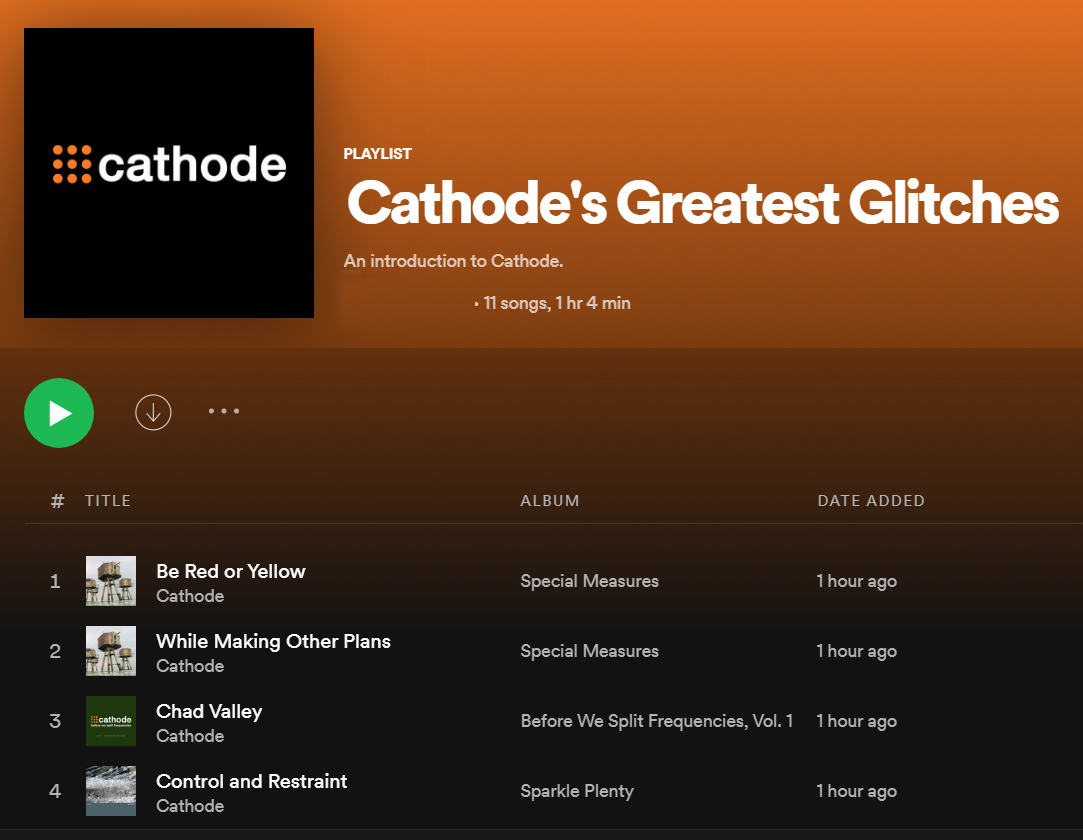Screen dimensions: 1083x840
Task: Open artist Cathode under While Making Other Plans
Action: [x=190, y=666]
